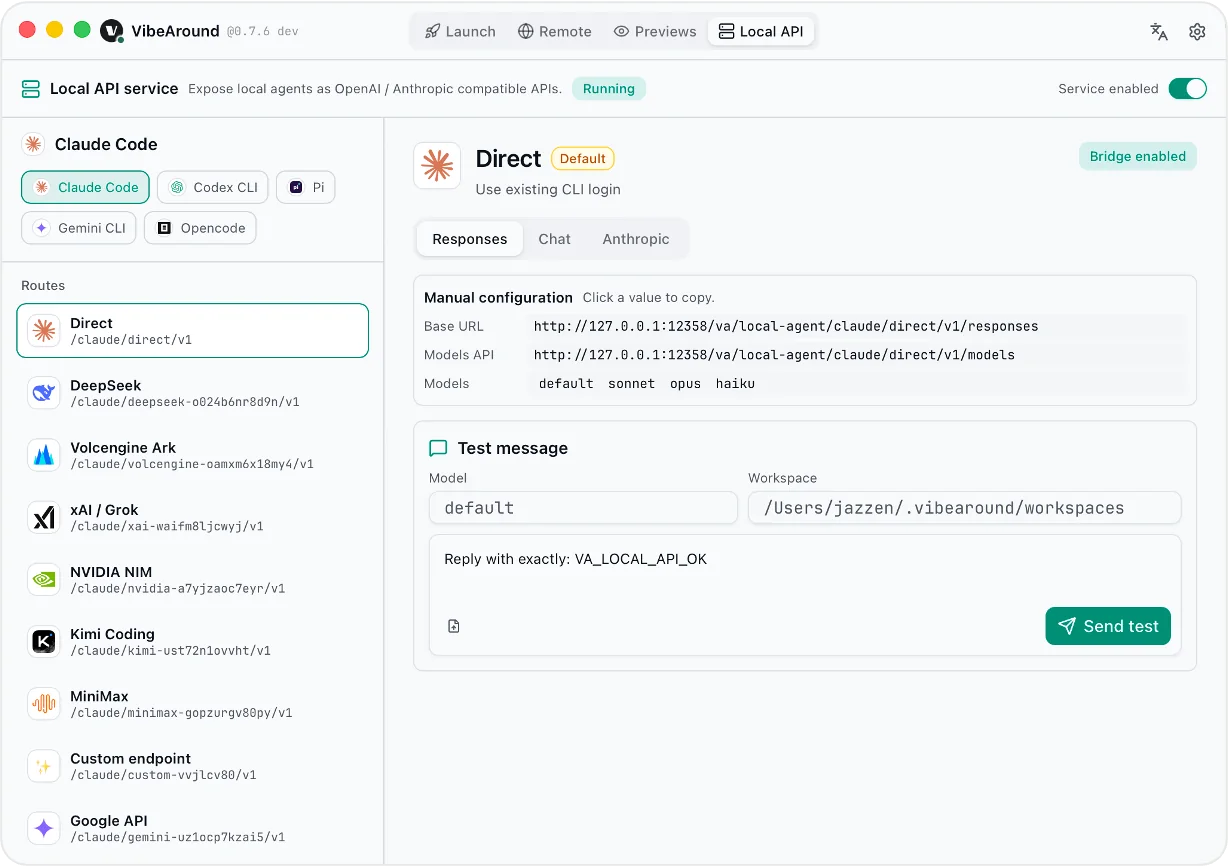
Task: Select the Claude Code agent button
Action: click(x=86, y=187)
